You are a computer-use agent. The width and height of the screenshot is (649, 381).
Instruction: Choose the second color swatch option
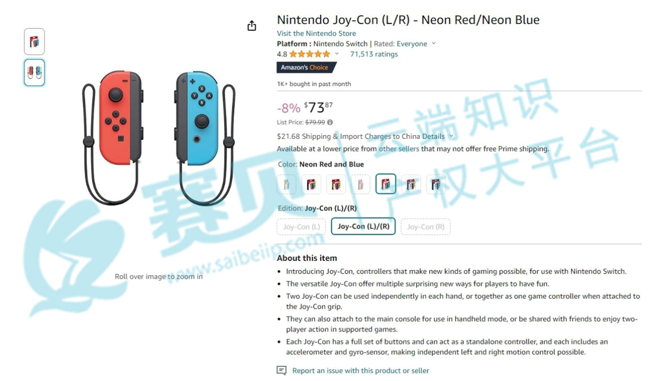pyautogui.click(x=311, y=184)
